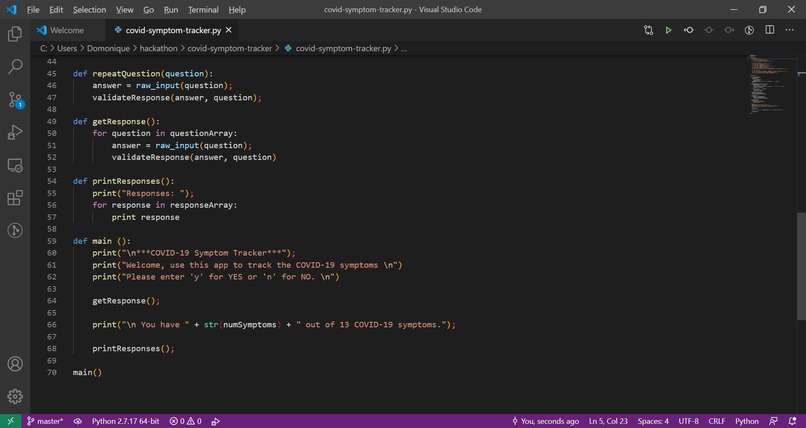Open the Go menu
Viewport: 806px width, 428px height.
point(149,10)
